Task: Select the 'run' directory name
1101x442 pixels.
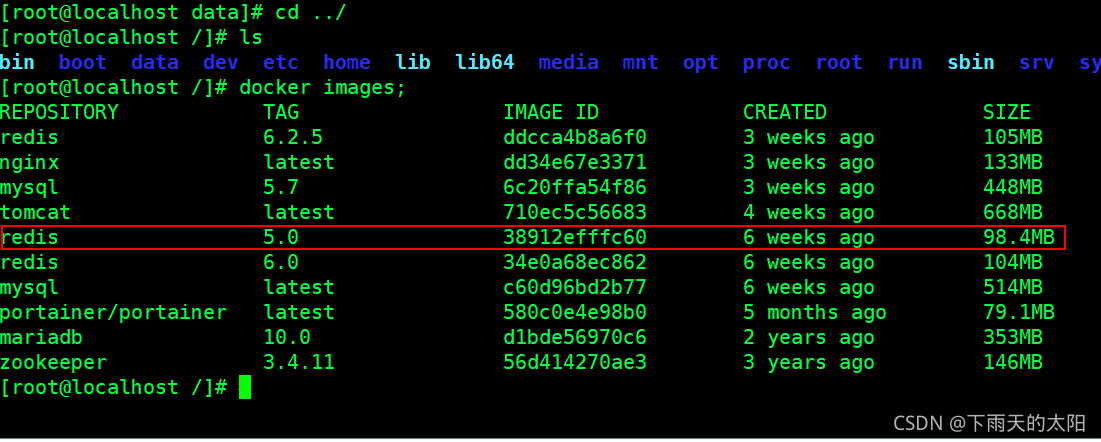Action: tap(904, 63)
